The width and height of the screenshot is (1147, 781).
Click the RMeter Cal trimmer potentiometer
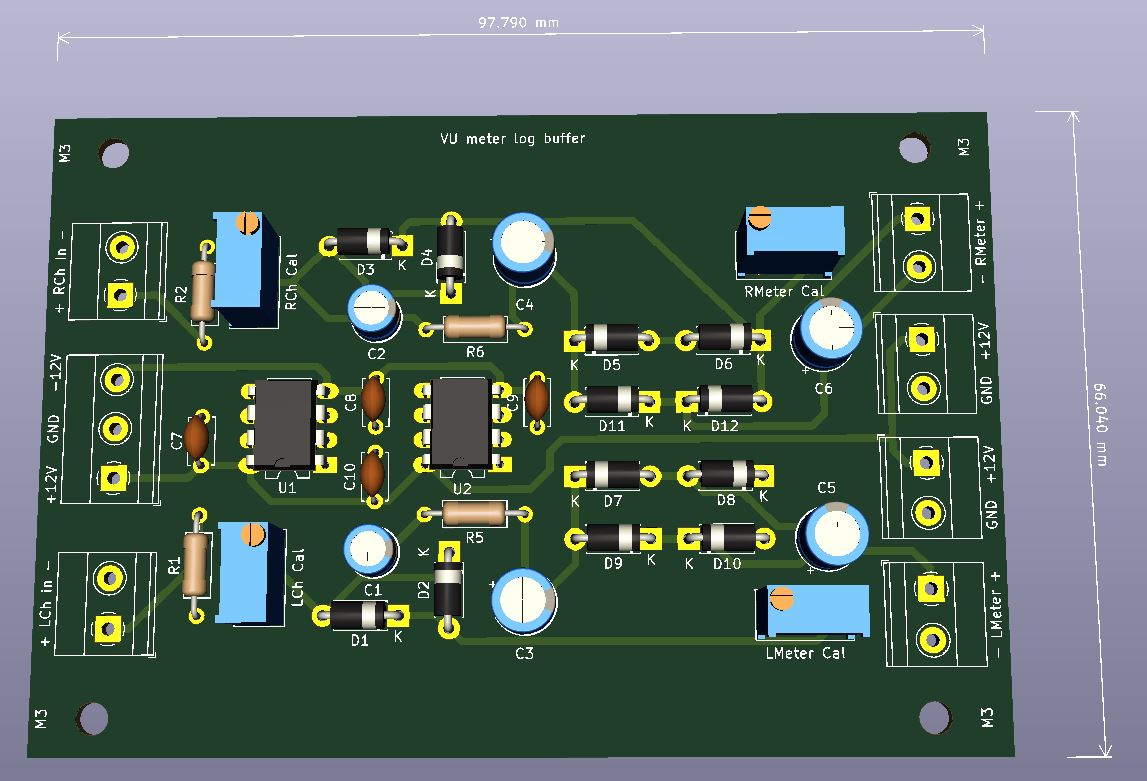pos(790,241)
